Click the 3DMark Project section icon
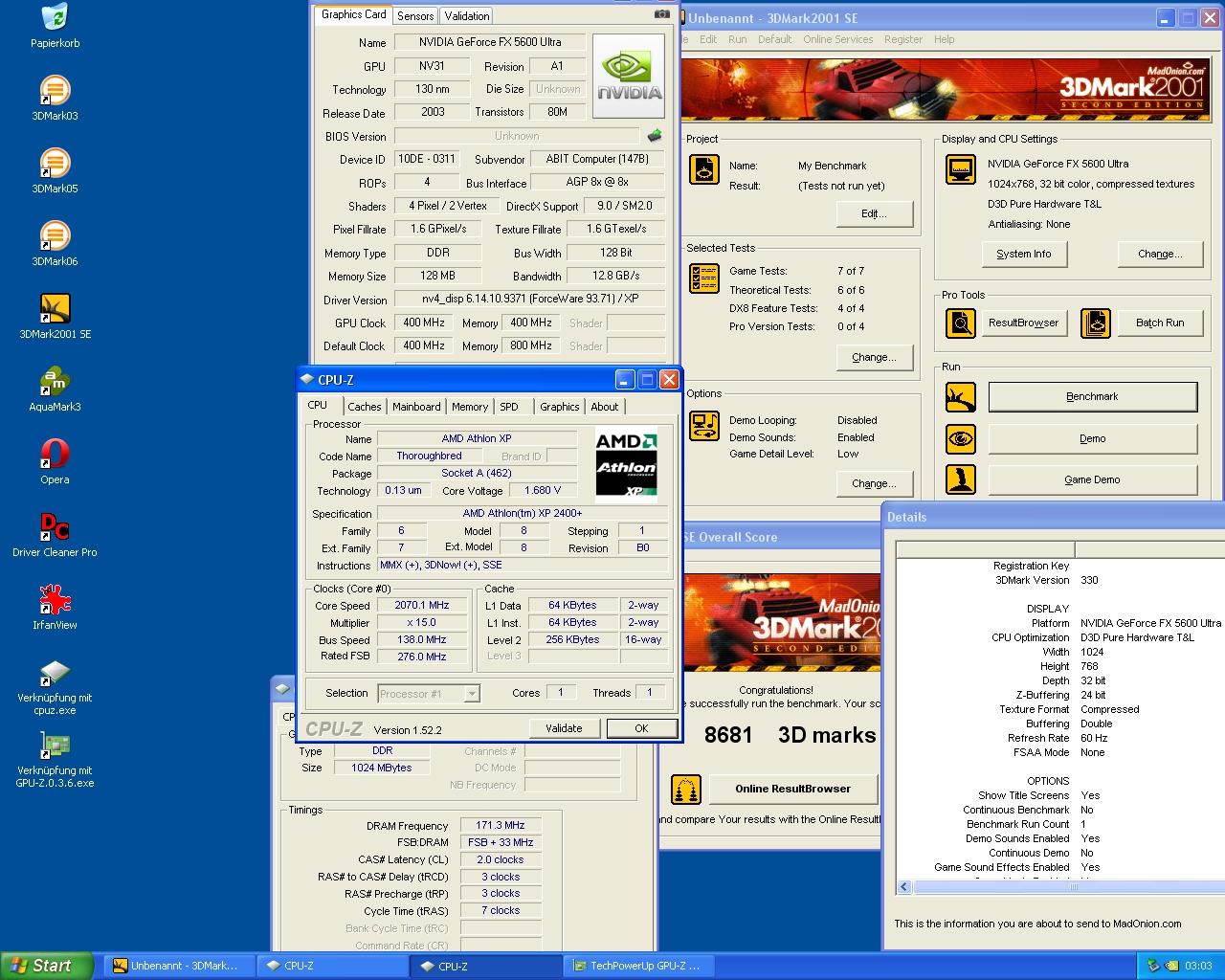This screenshot has width=1225, height=980. point(704,170)
